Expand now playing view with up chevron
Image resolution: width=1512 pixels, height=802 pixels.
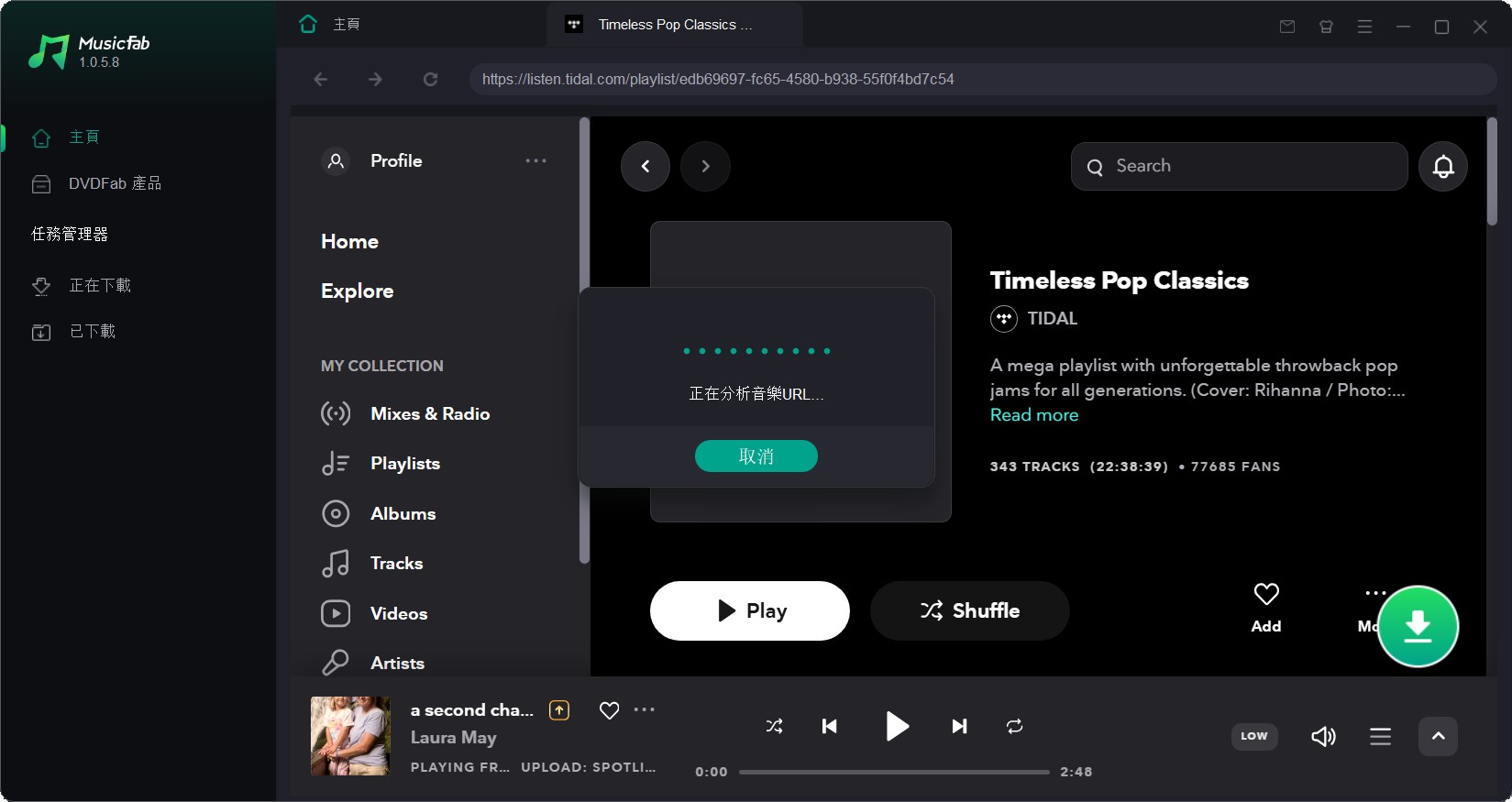click(x=1438, y=736)
